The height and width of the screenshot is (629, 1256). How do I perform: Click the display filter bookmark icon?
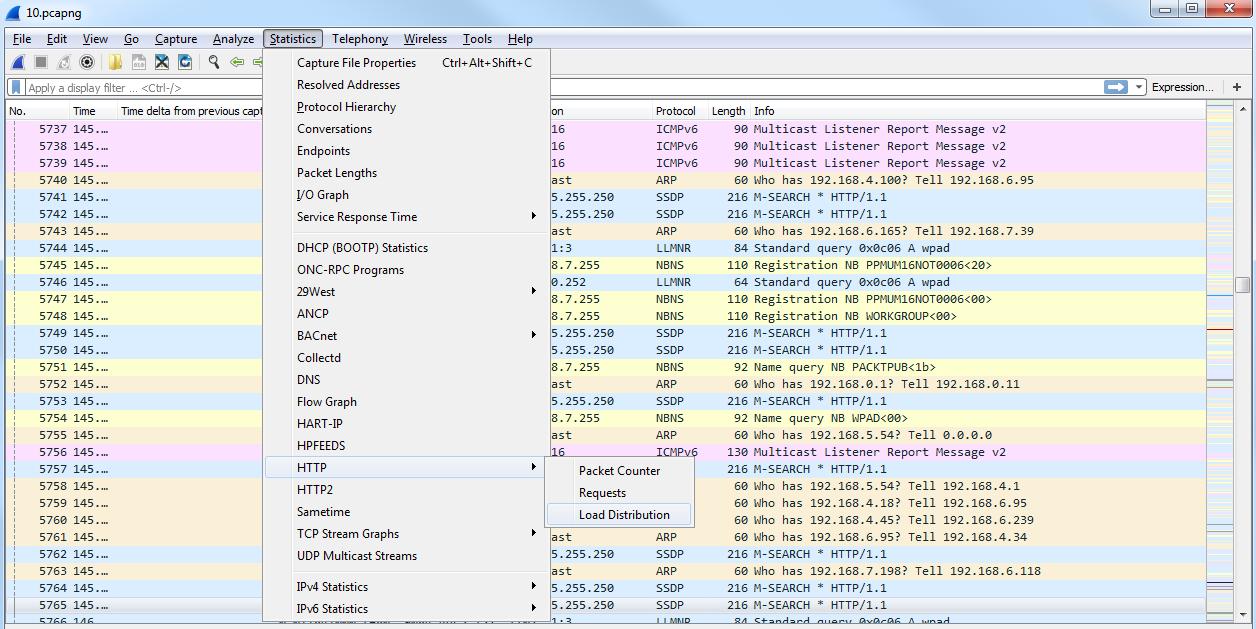[x=17, y=88]
